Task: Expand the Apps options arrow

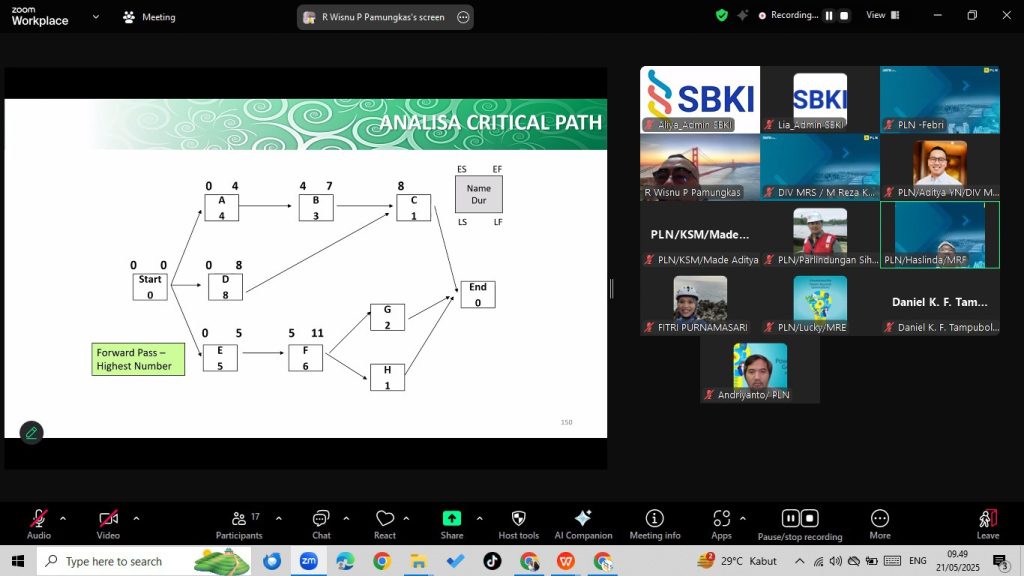Action: click(743, 519)
